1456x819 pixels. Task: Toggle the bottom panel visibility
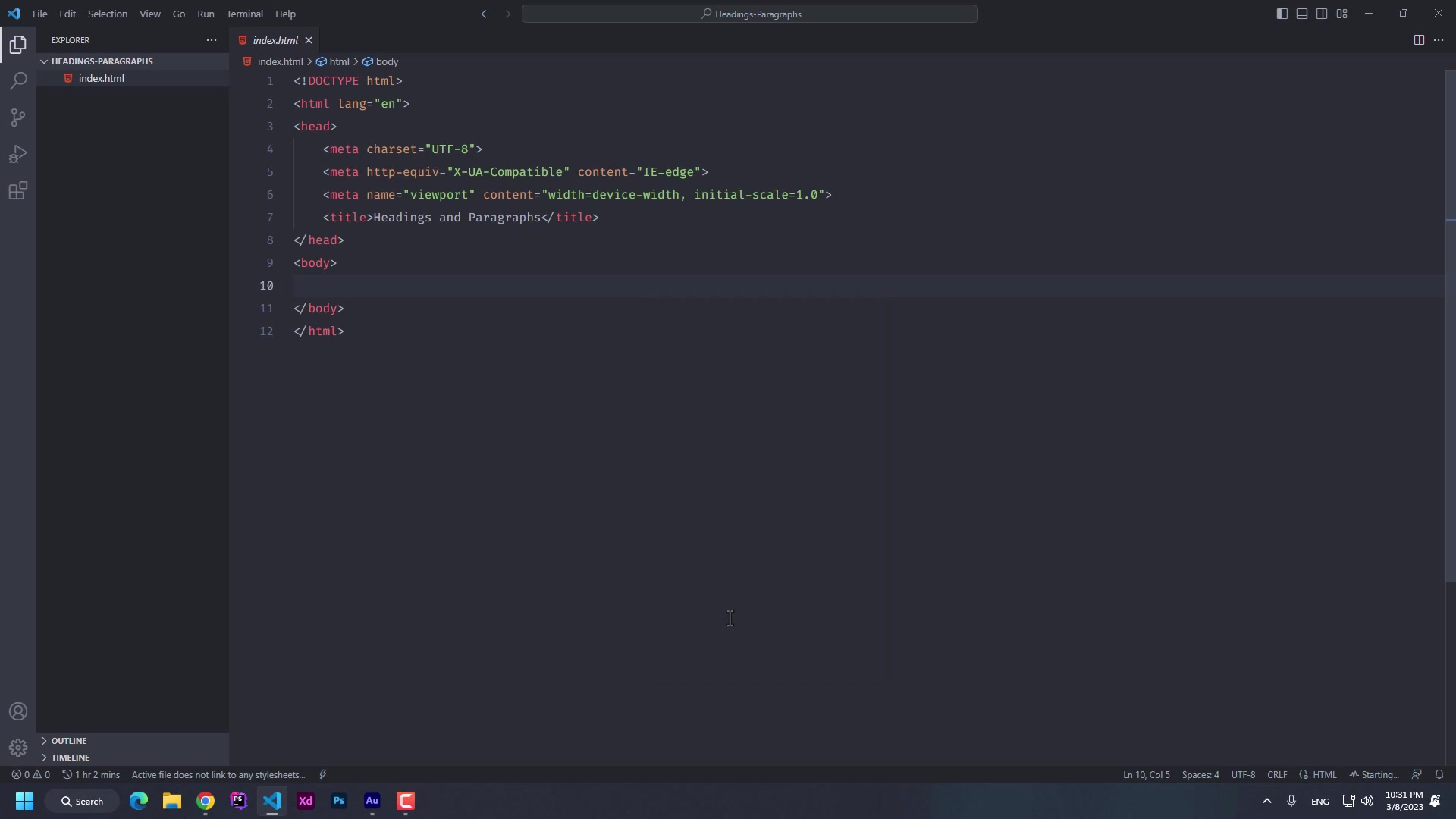click(x=1302, y=14)
